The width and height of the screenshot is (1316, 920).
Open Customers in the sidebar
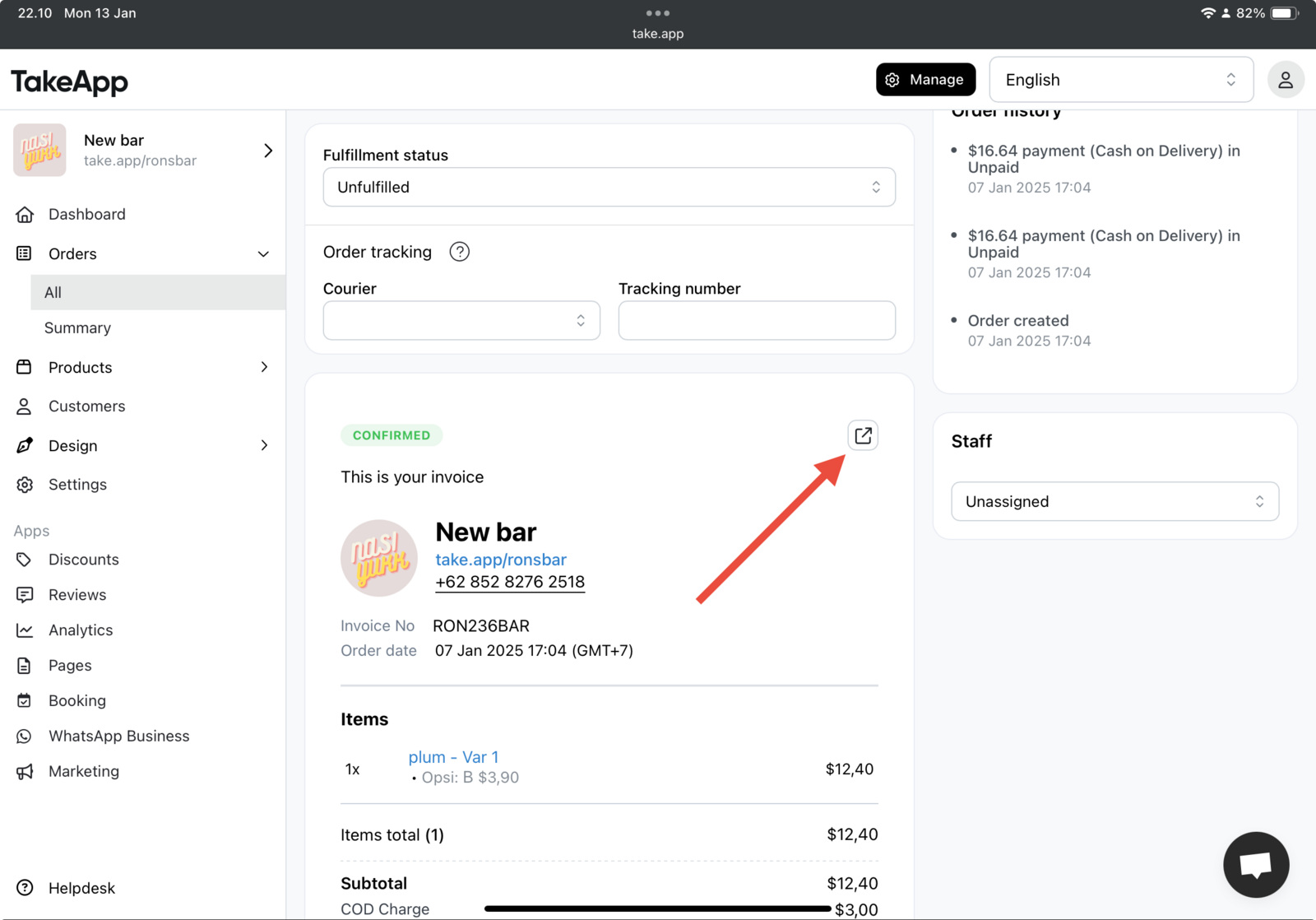coord(87,407)
